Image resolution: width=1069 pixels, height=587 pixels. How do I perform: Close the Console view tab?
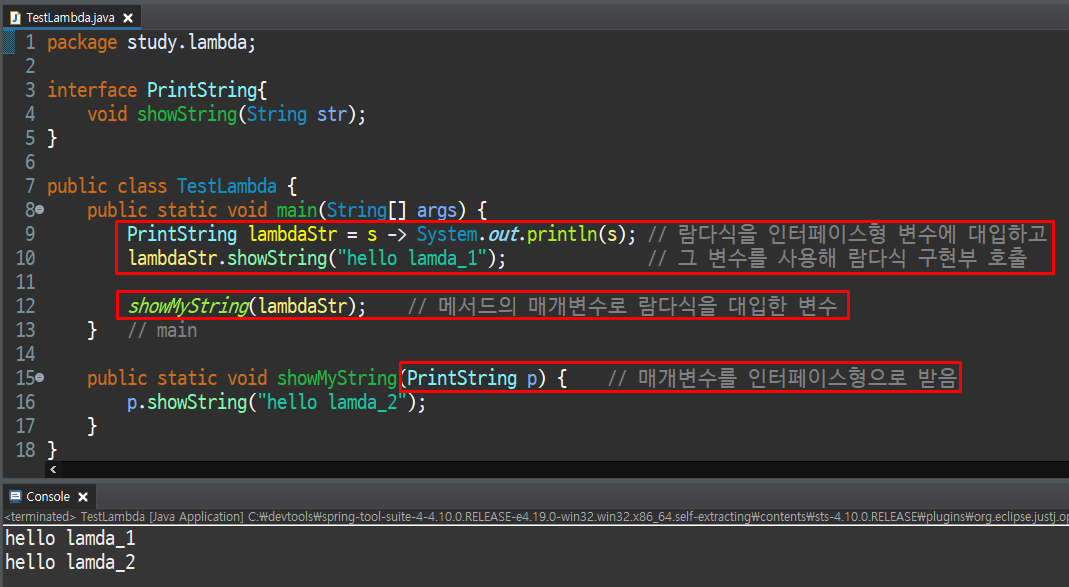pyautogui.click(x=83, y=497)
